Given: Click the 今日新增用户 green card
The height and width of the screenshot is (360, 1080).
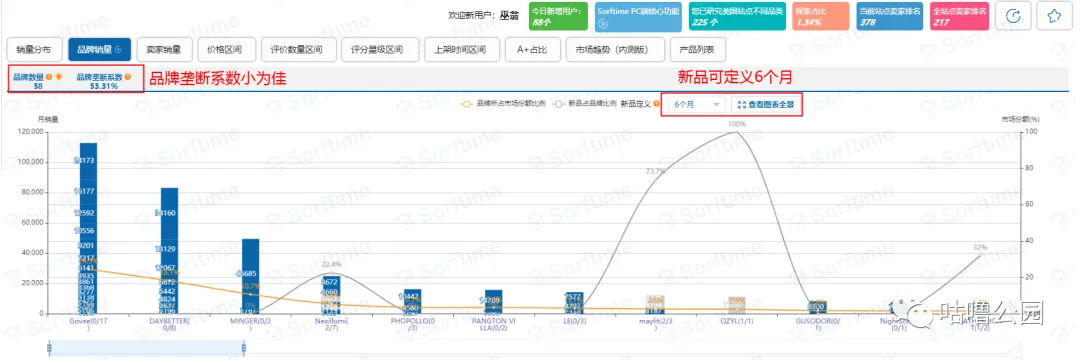Looking at the screenshot, I should coord(559,17).
